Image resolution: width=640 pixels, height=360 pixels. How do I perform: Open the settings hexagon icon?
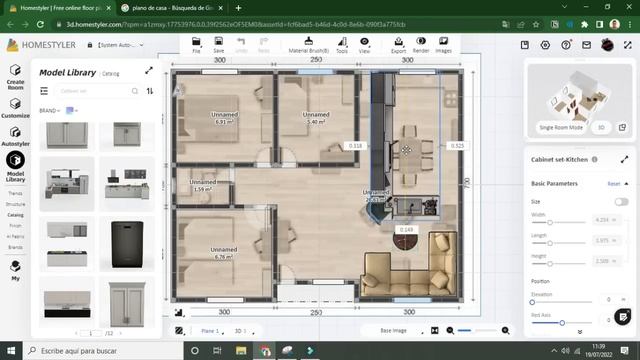545,45
